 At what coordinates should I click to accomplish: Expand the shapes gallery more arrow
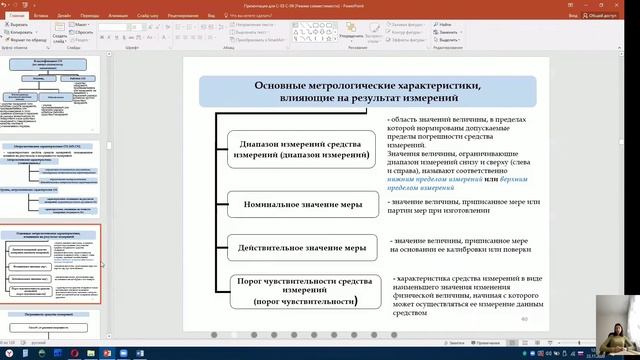[x=335, y=39]
